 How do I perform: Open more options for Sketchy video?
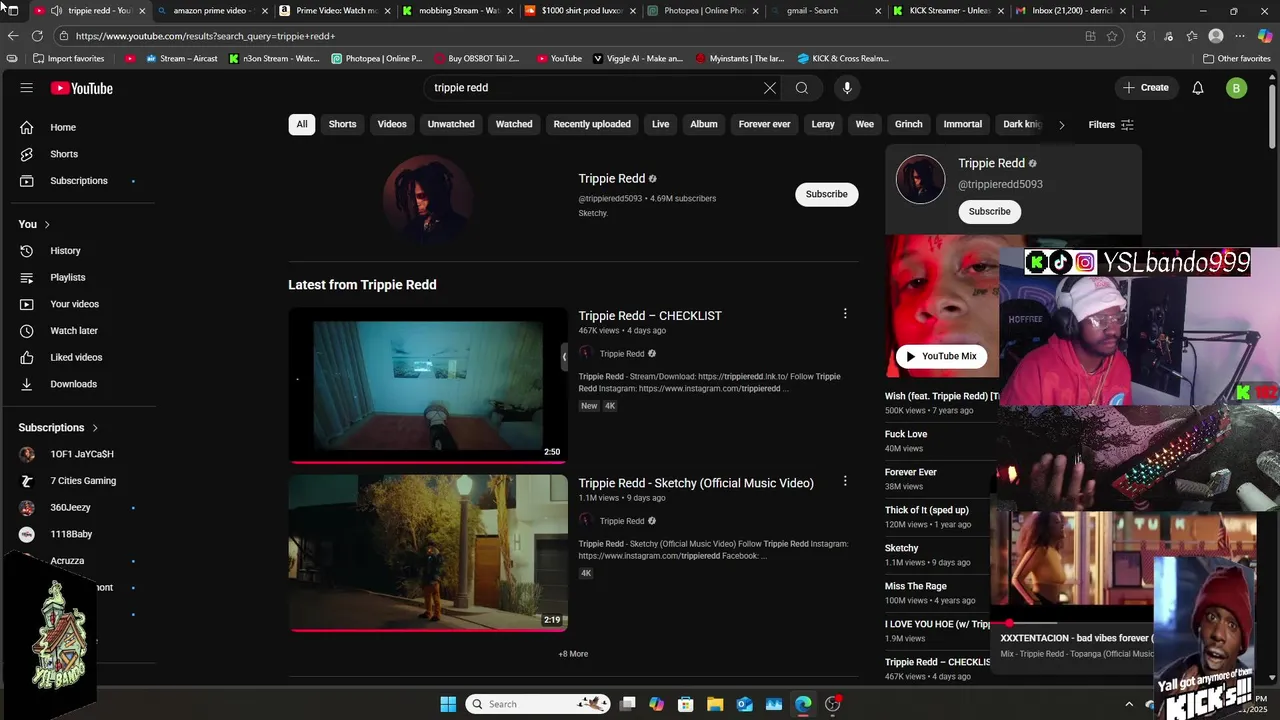[x=845, y=481]
